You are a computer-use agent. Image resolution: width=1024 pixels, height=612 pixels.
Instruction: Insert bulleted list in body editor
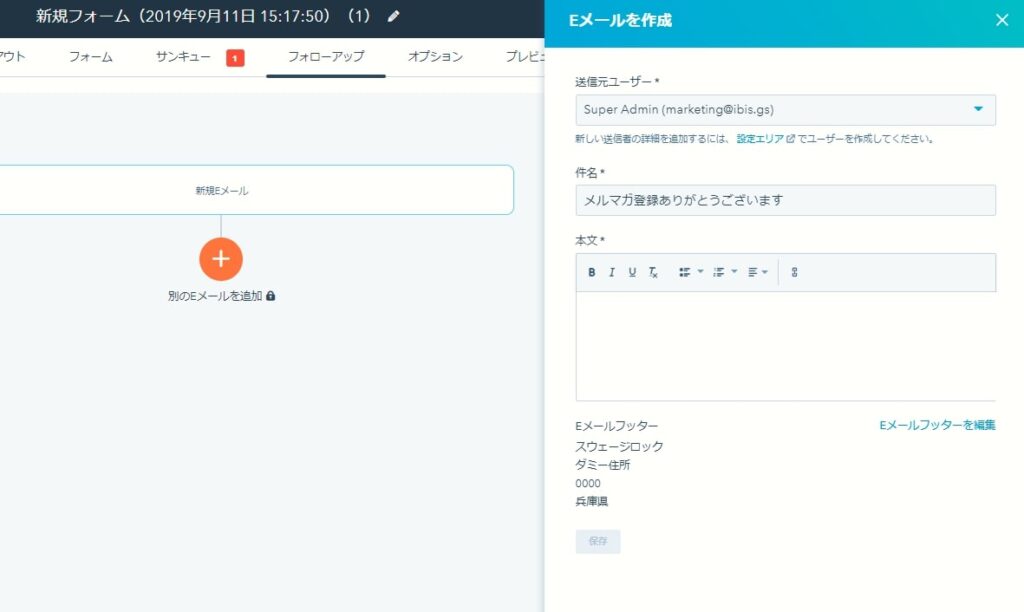pos(684,272)
